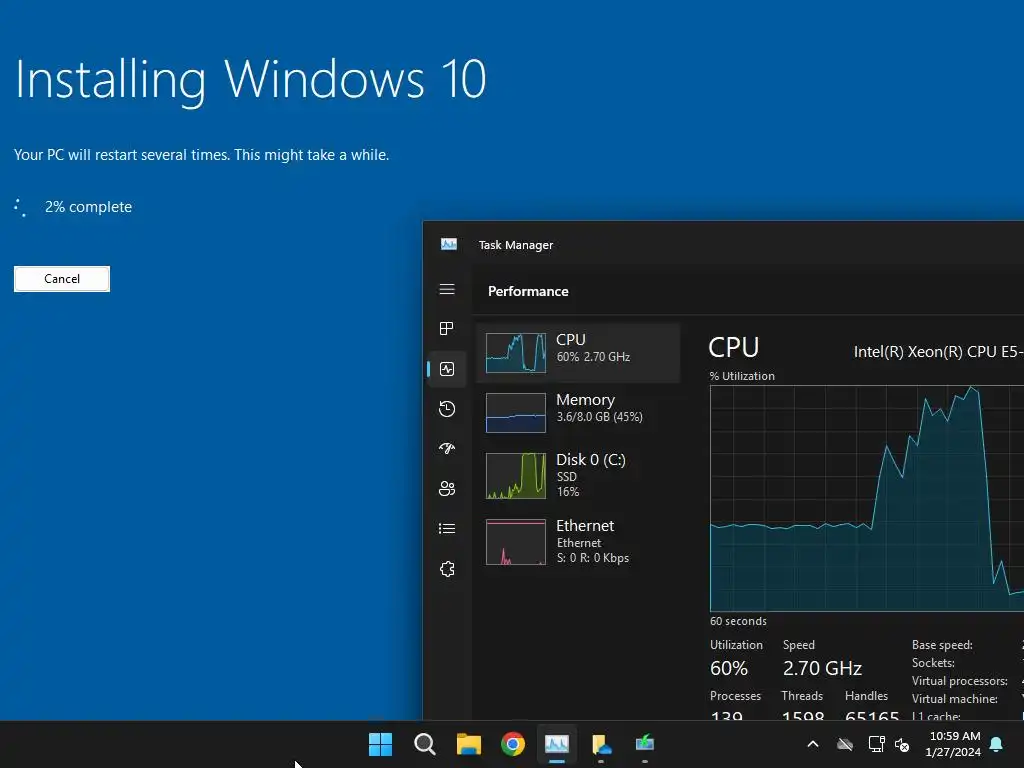The image size is (1024, 768).
Task: Select Performance page icon in sidebar
Action: (x=447, y=369)
